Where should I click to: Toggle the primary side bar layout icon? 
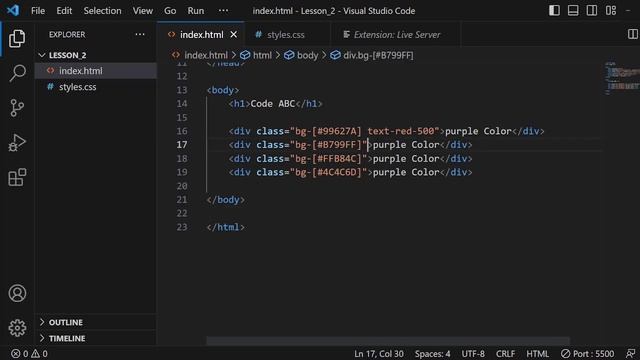pyautogui.click(x=554, y=11)
